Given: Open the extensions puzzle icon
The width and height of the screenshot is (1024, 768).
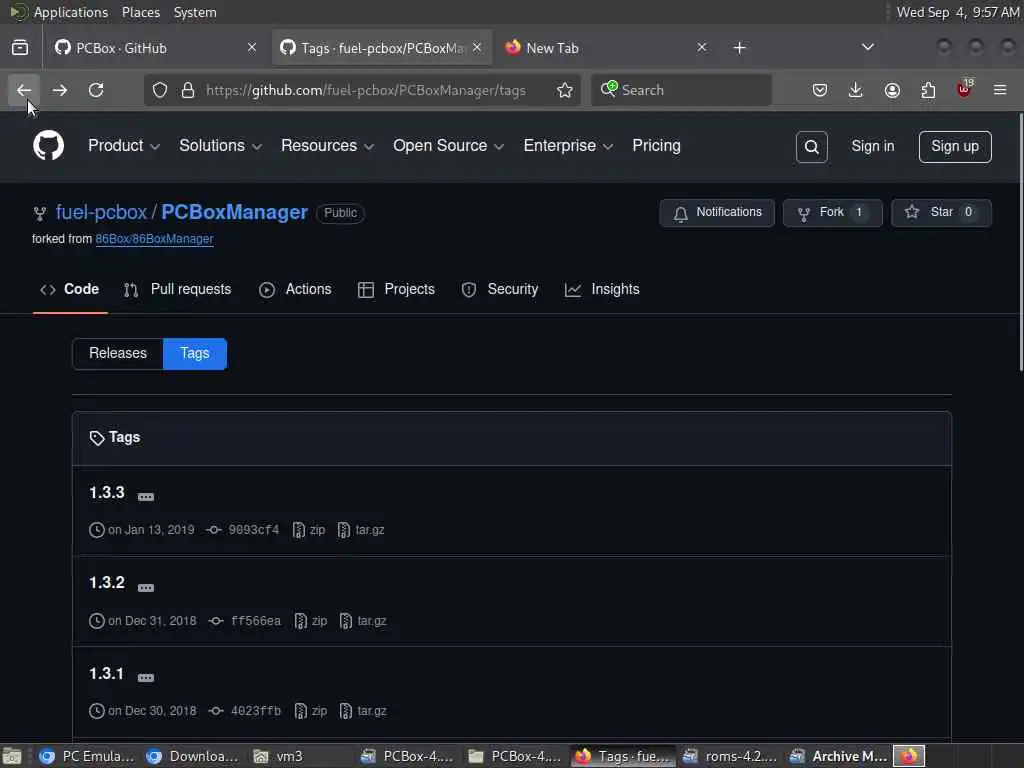Looking at the screenshot, I should coord(928,90).
